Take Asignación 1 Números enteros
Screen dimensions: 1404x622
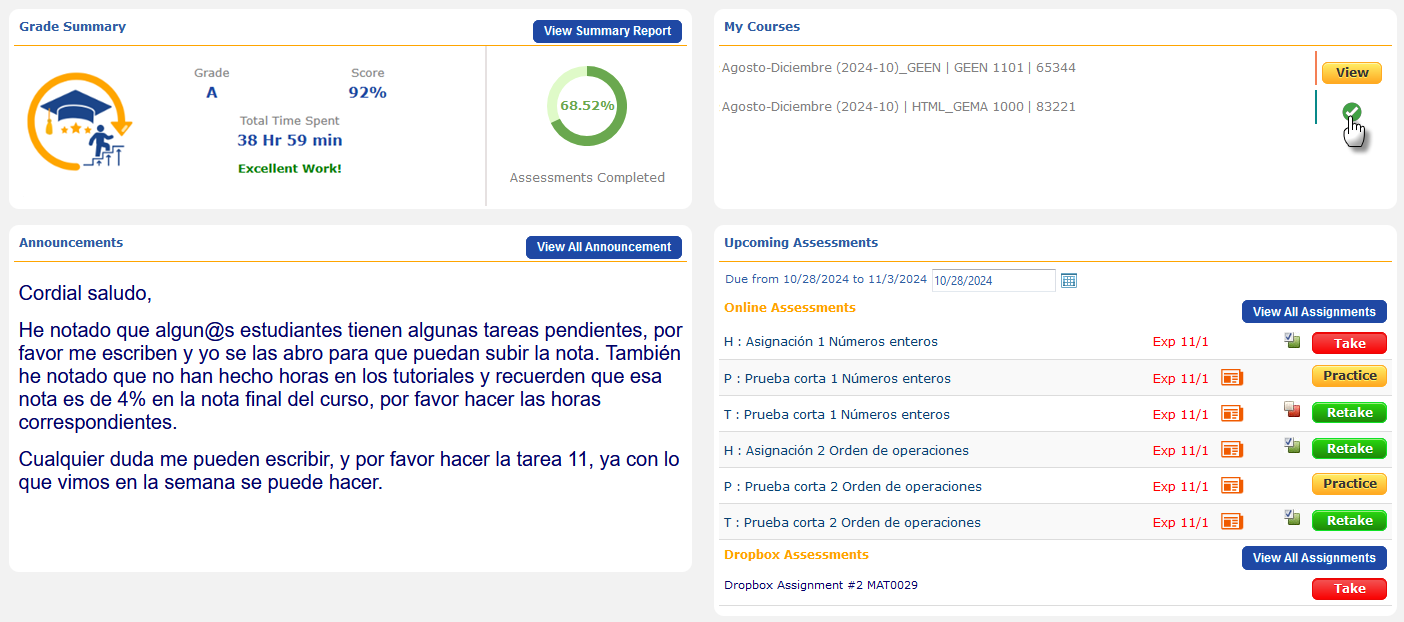tap(1349, 343)
